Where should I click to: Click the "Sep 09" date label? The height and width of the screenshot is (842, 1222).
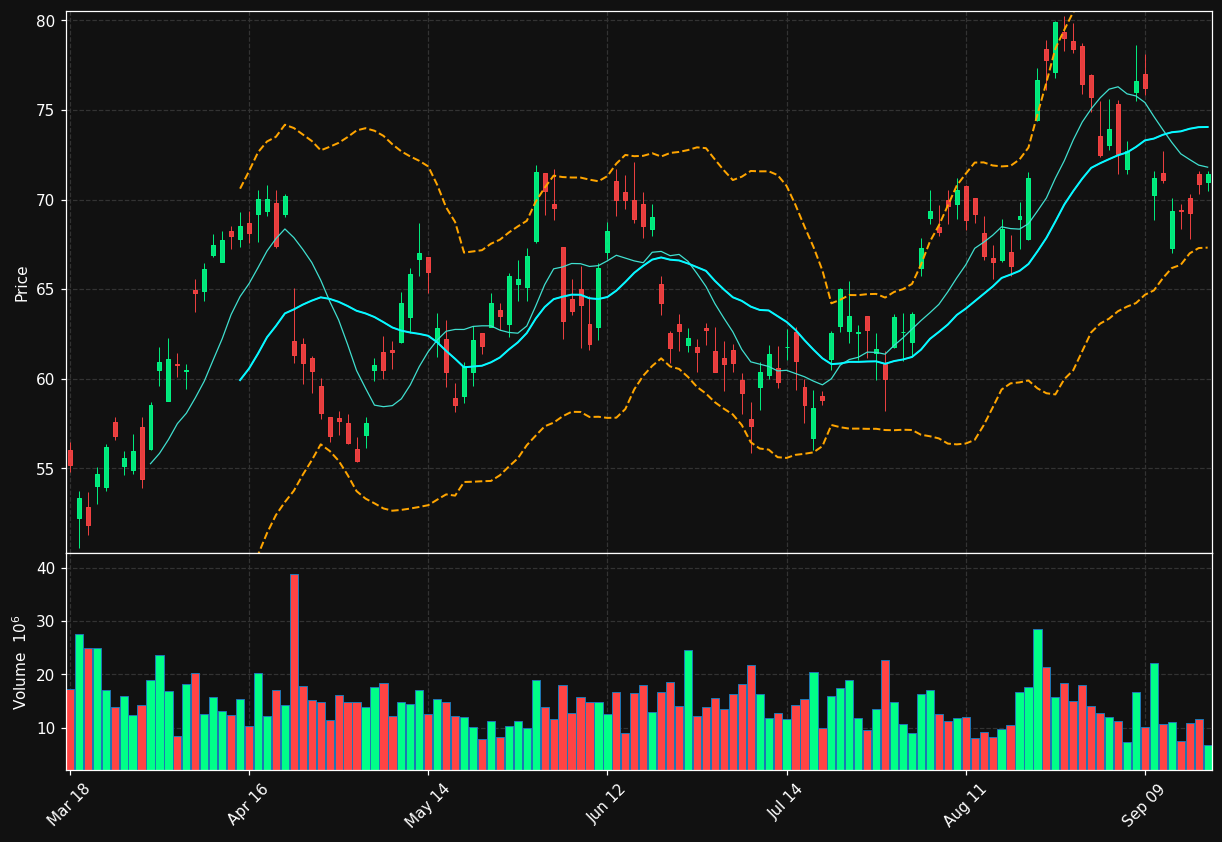click(1143, 805)
